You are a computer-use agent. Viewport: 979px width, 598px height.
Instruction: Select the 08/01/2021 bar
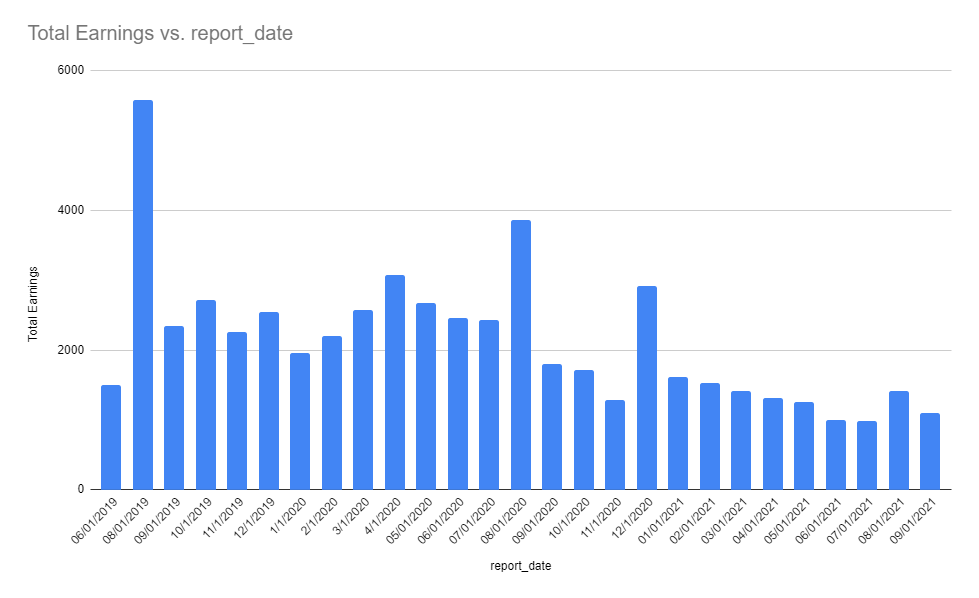(898, 440)
